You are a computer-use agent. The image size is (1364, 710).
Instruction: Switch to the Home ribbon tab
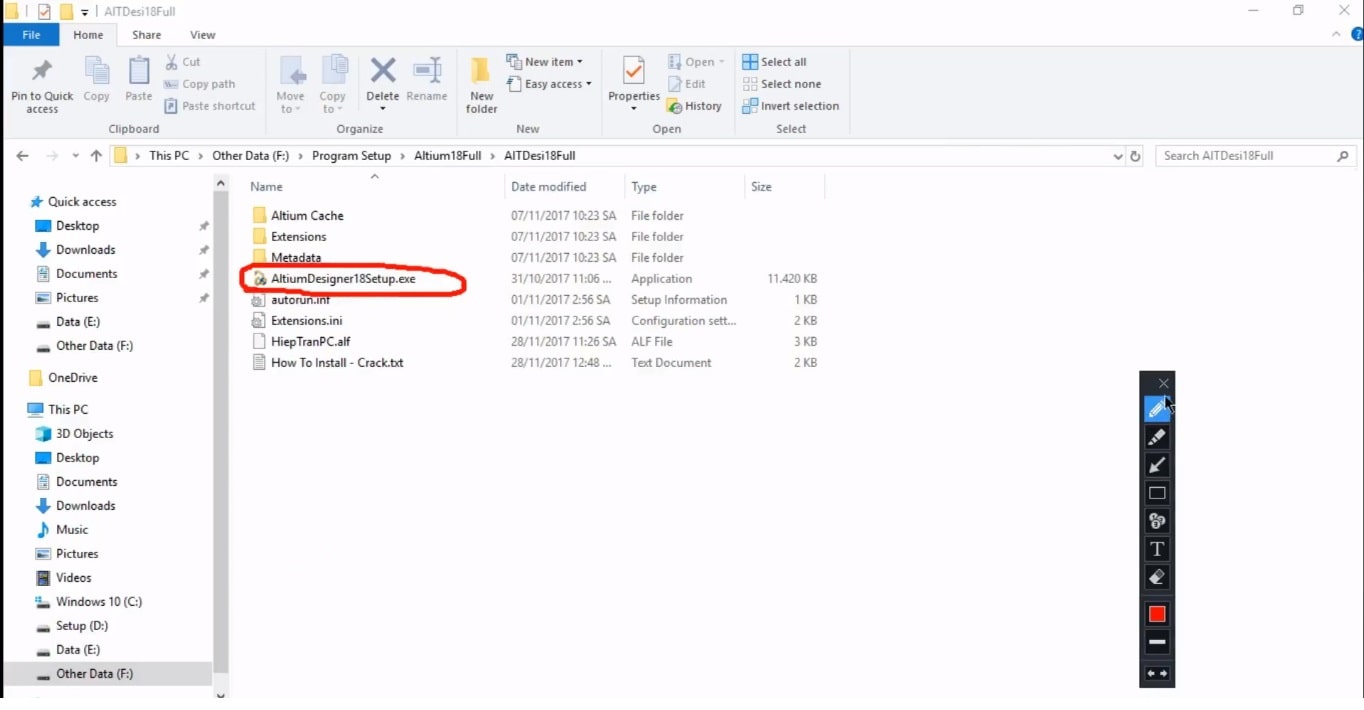tap(88, 35)
